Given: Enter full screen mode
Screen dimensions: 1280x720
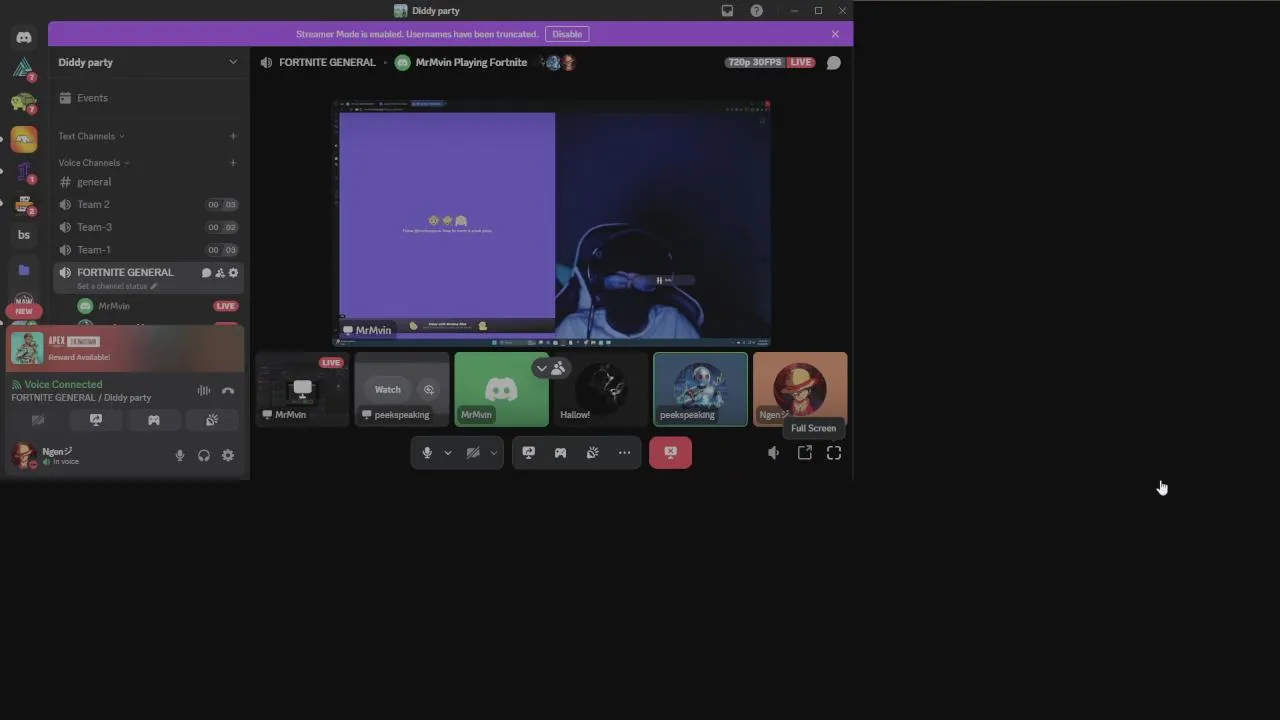Looking at the screenshot, I should click(x=834, y=453).
